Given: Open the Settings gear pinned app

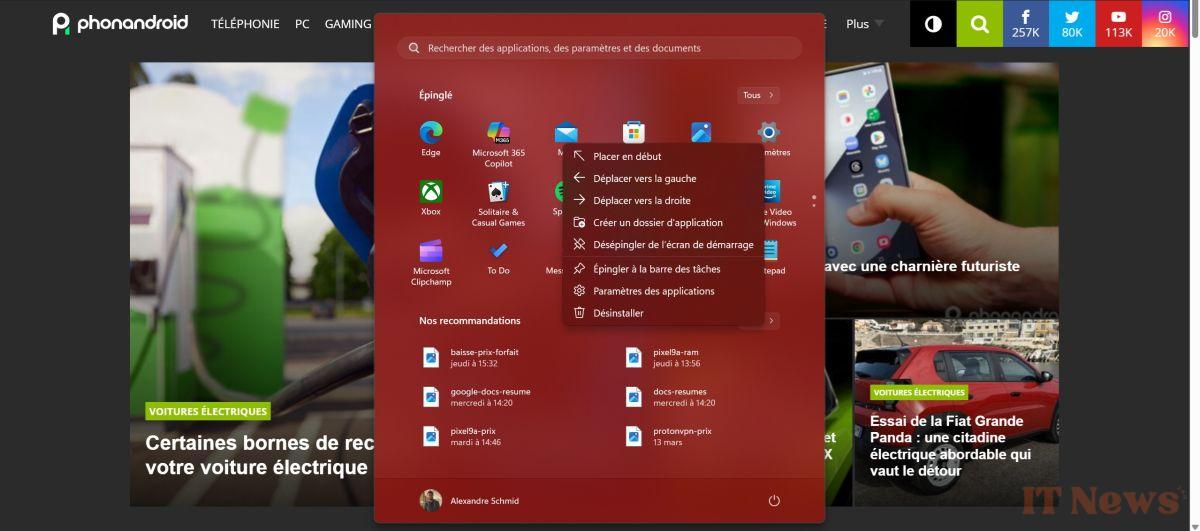Looking at the screenshot, I should point(768,132).
